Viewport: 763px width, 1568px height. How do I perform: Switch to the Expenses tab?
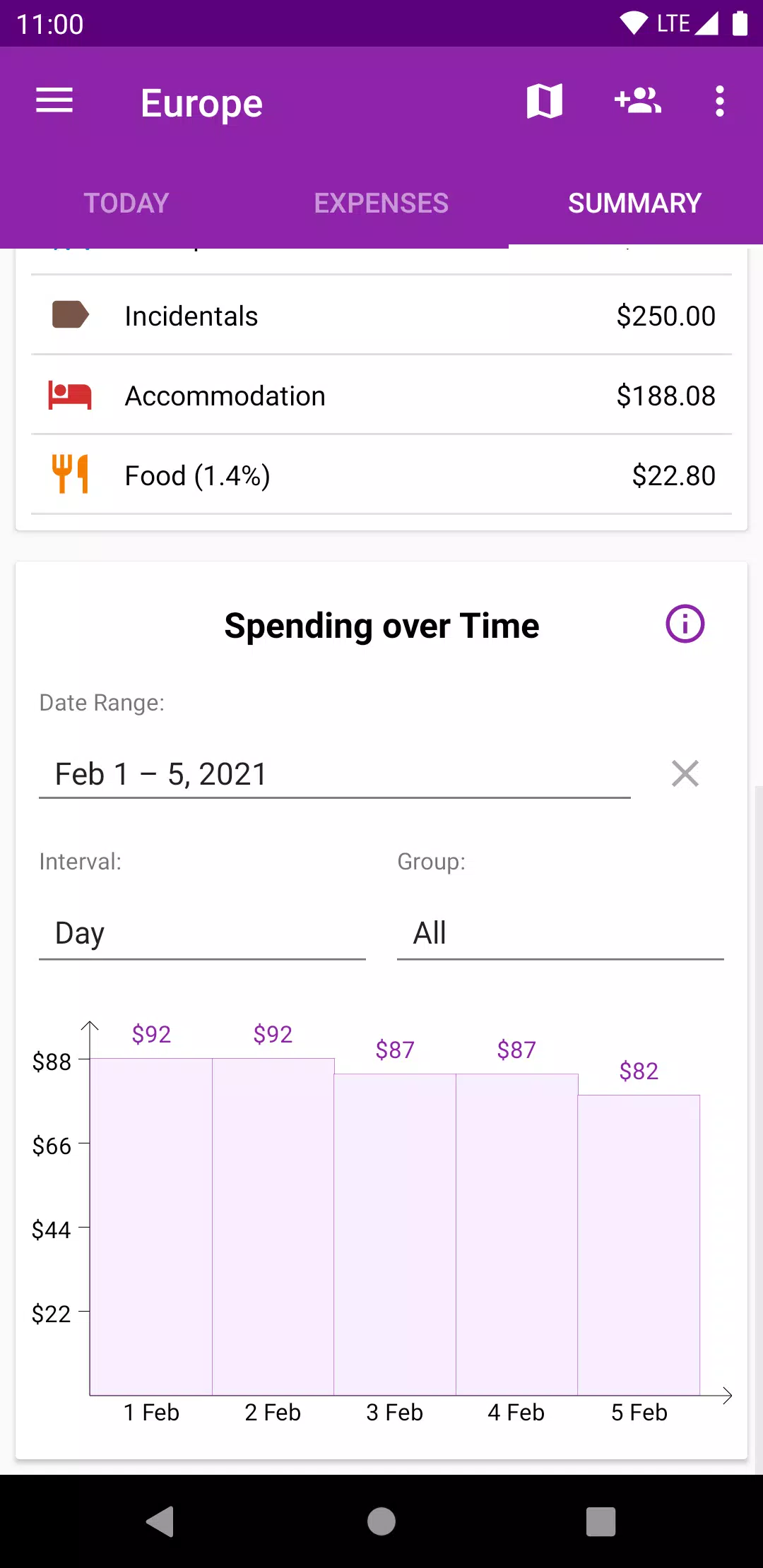[x=381, y=203]
